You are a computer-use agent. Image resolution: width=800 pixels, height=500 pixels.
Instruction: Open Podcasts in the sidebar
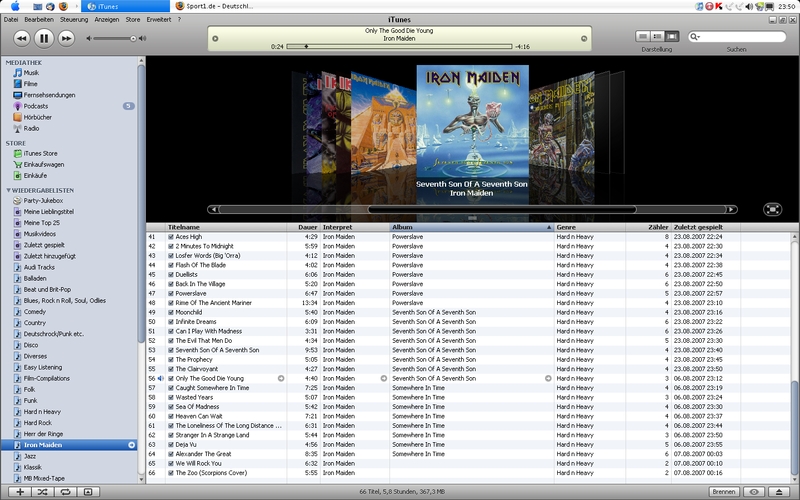pyautogui.click(x=36, y=106)
